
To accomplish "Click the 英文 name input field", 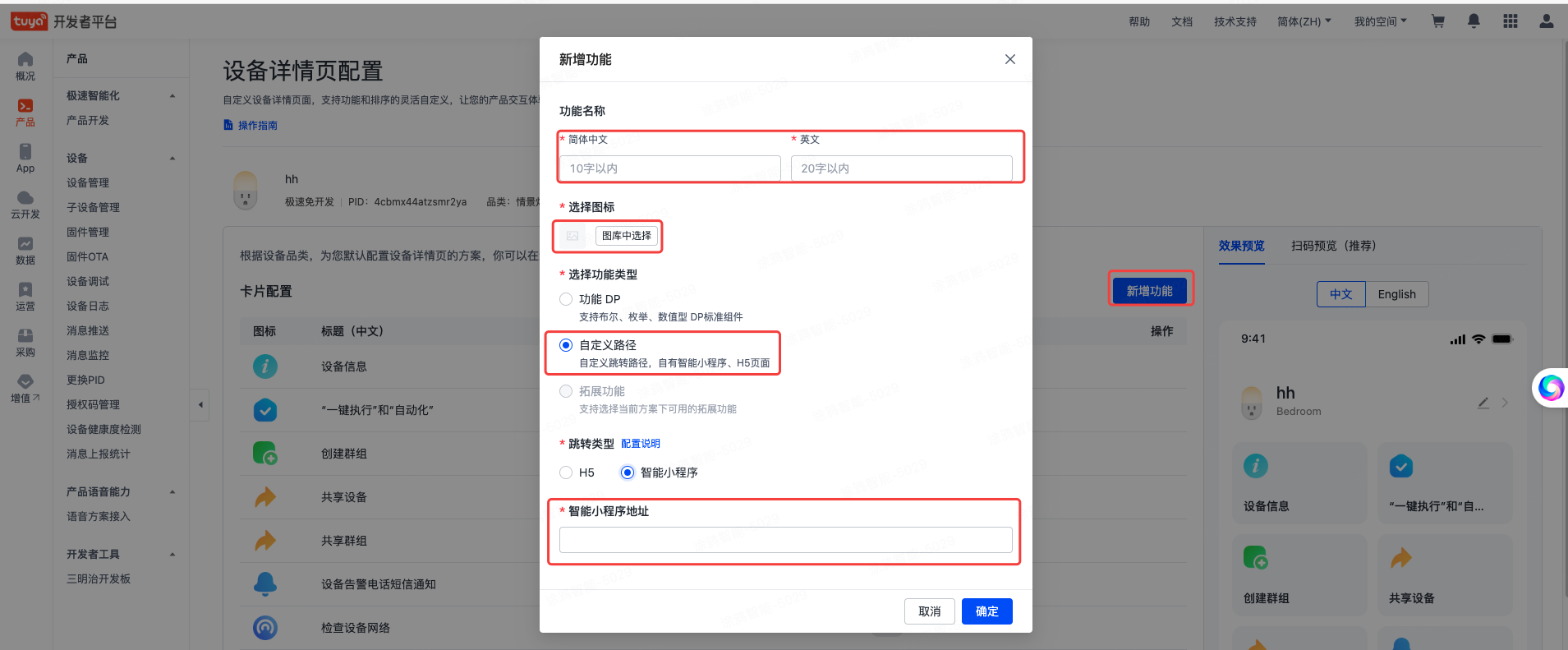I will click(x=902, y=168).
